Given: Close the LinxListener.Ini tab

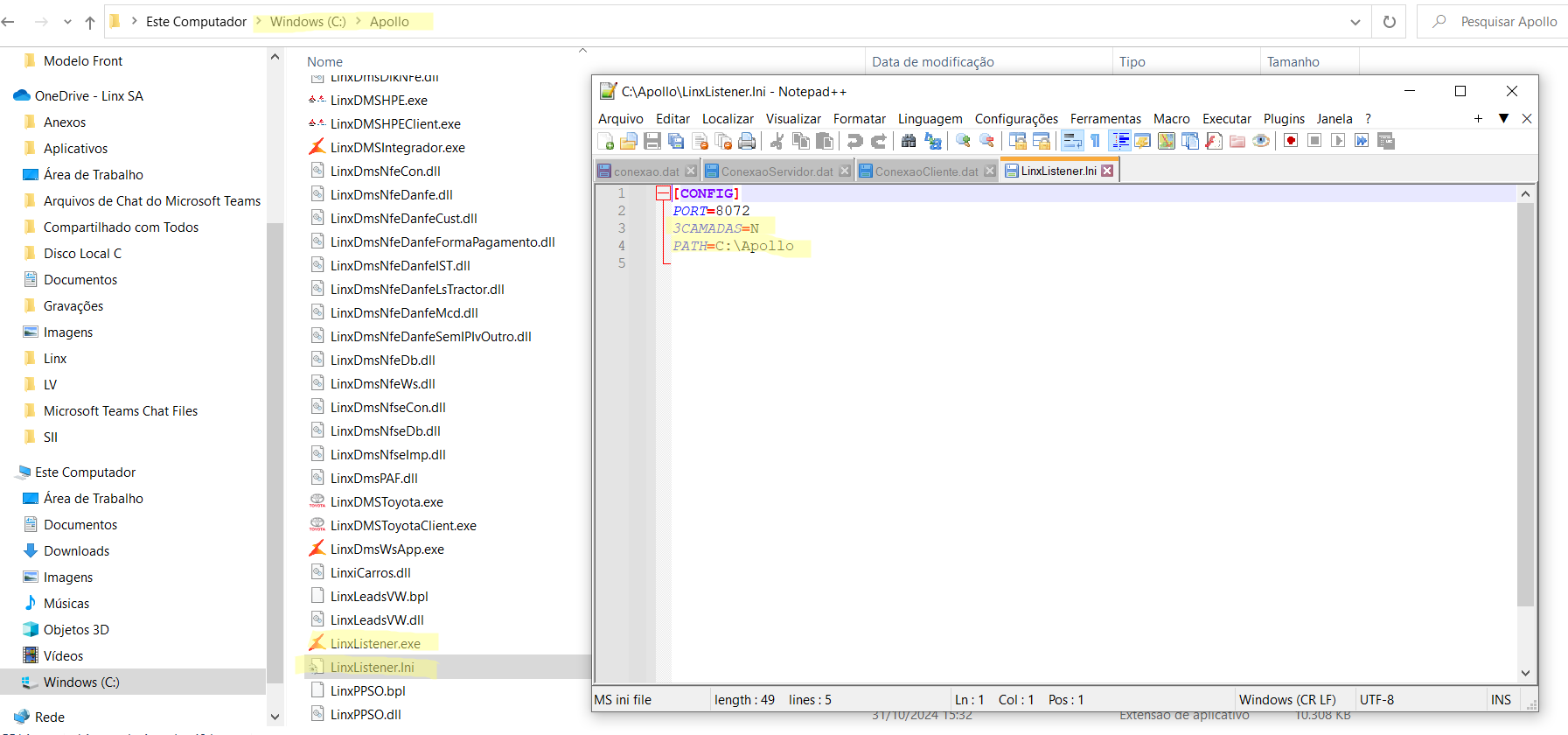Looking at the screenshot, I should [1107, 171].
